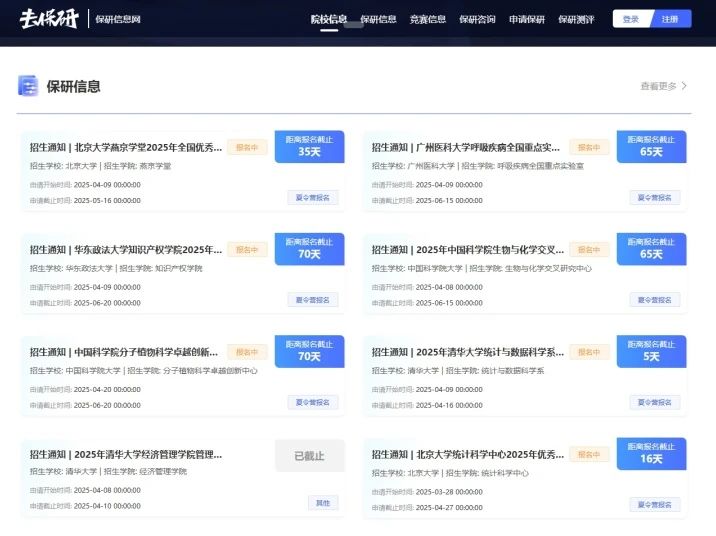Click the 登录 login button

pos(631,19)
